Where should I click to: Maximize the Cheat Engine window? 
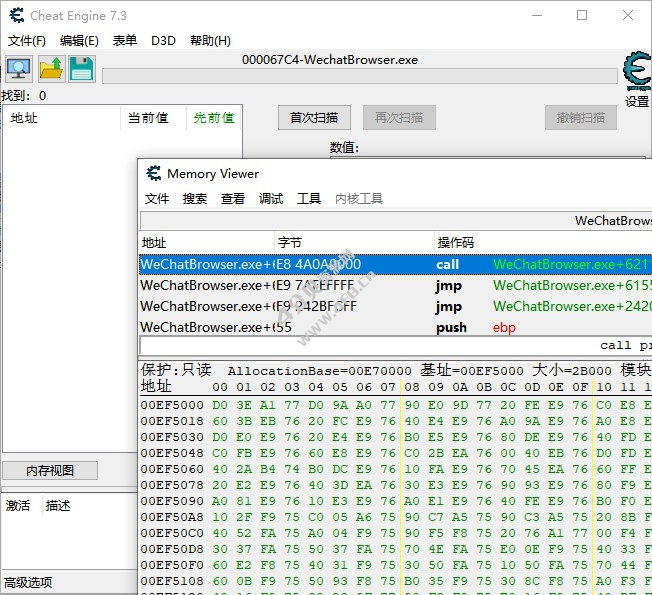(582, 16)
